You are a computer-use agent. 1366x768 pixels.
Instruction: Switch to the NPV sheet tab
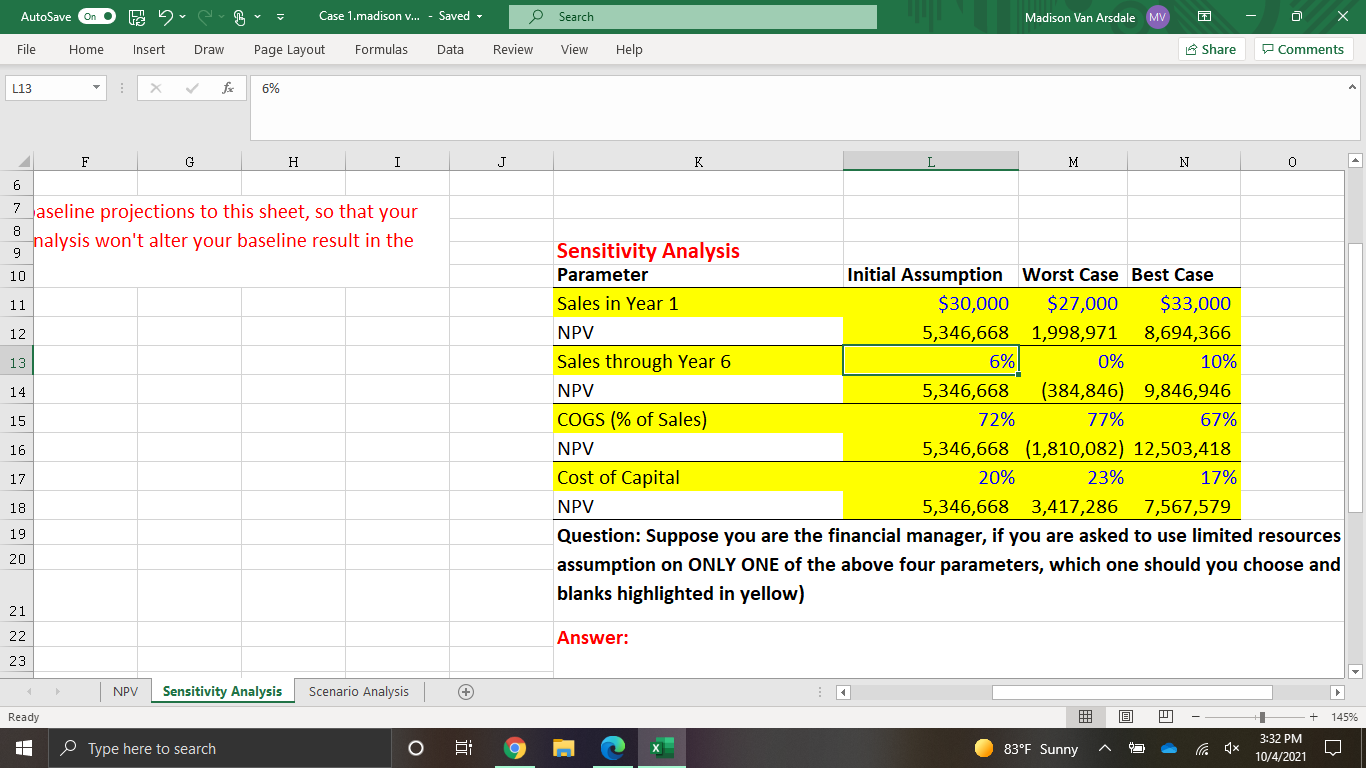(125, 691)
